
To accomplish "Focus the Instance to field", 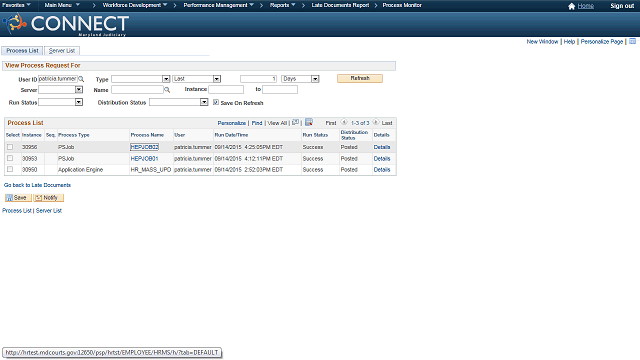I will tap(280, 89).
